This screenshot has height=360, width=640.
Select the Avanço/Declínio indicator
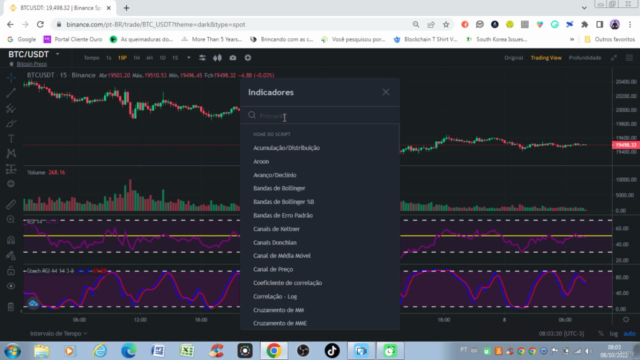click(275, 175)
